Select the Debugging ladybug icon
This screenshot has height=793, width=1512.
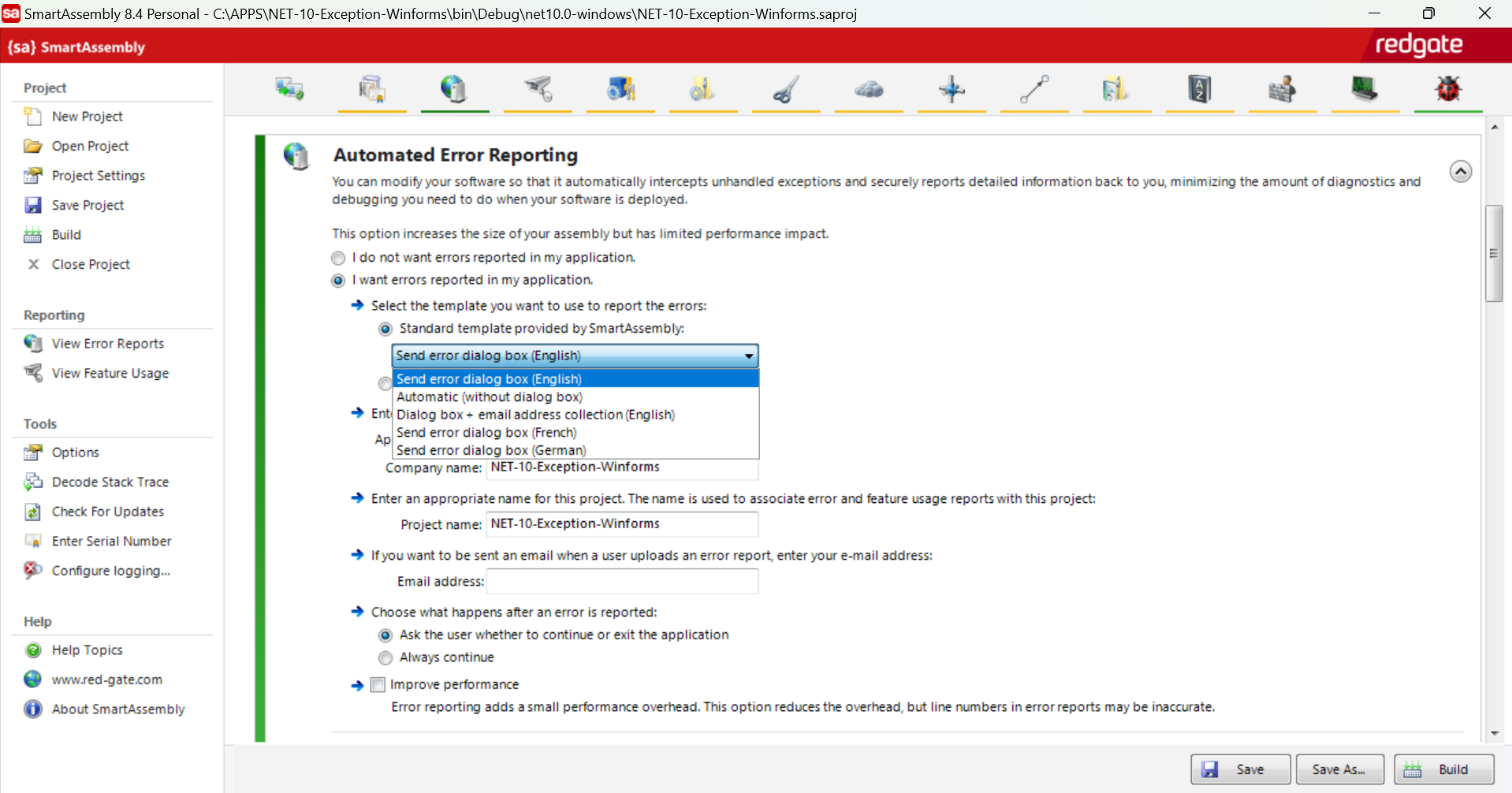click(1447, 89)
